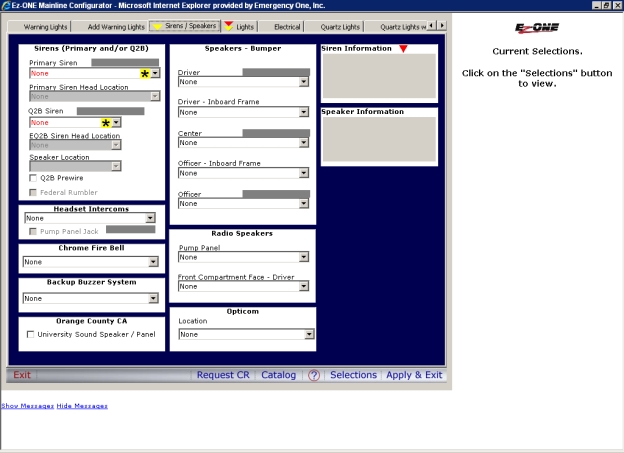Click the yellow asterisk on Primary Siren
Viewport: 624px width, 453px height.
145,74
